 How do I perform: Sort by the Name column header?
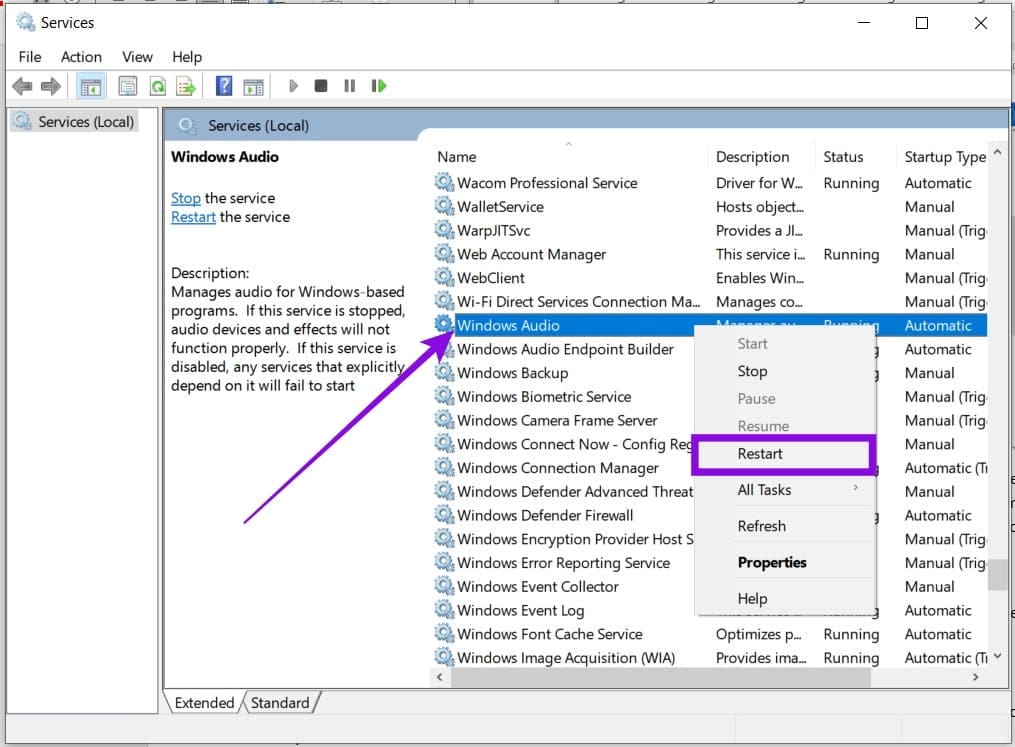coord(570,157)
